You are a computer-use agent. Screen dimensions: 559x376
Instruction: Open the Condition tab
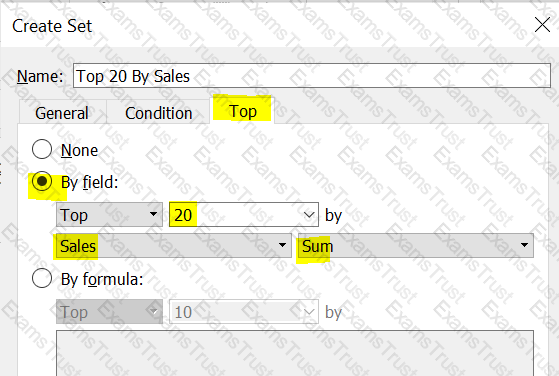click(x=158, y=113)
